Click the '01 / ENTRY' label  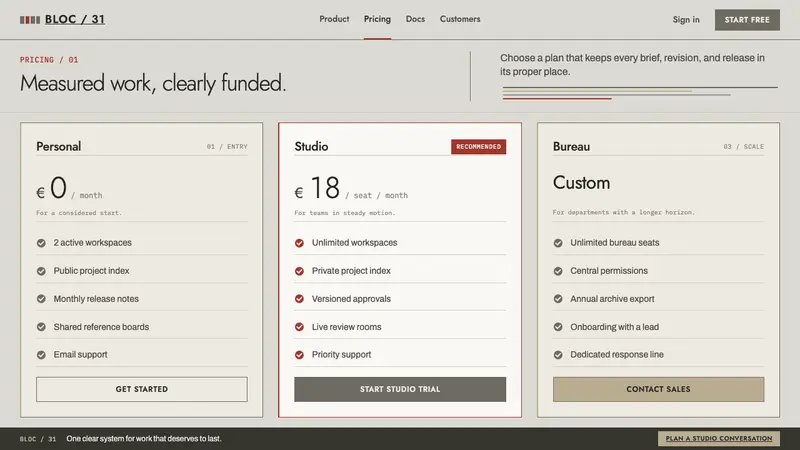[x=227, y=146]
